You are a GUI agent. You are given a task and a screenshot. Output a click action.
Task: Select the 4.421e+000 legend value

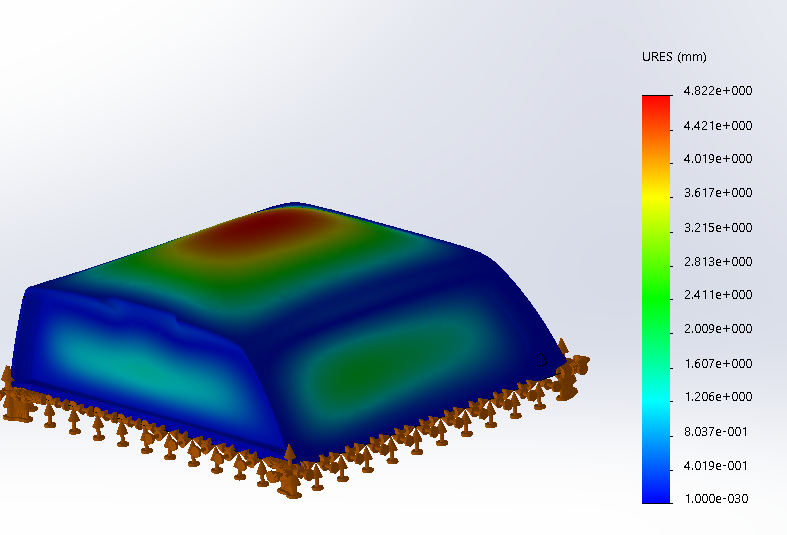click(x=717, y=125)
